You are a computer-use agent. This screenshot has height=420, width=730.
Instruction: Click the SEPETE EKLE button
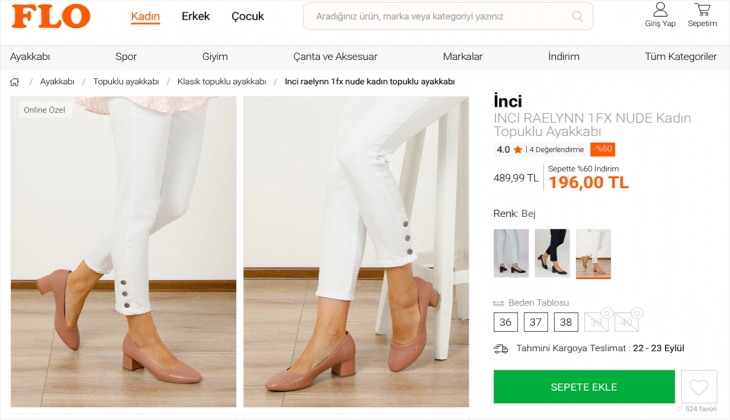coord(584,387)
